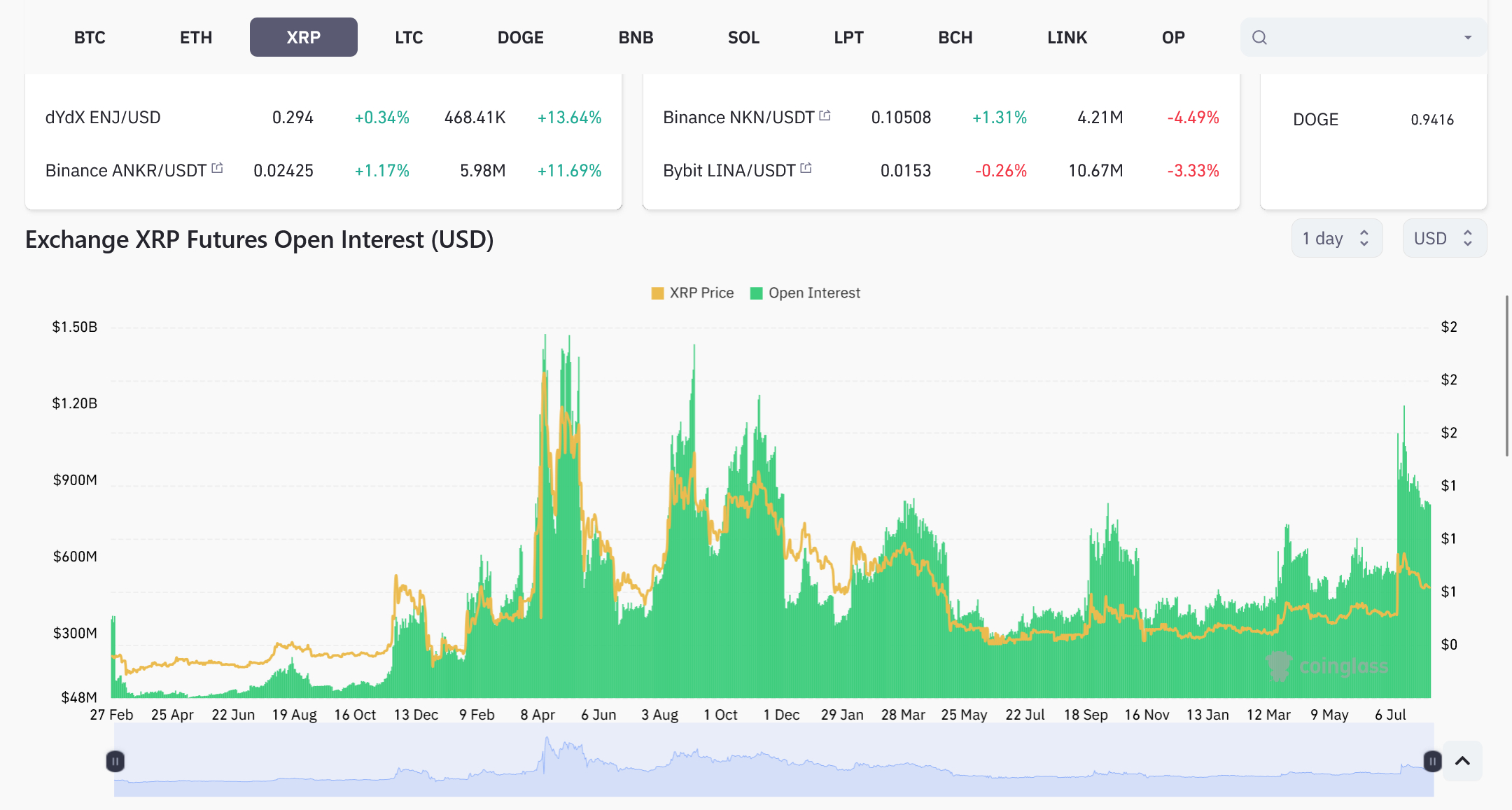Toggle the XRP Price legend series

[x=692, y=293]
